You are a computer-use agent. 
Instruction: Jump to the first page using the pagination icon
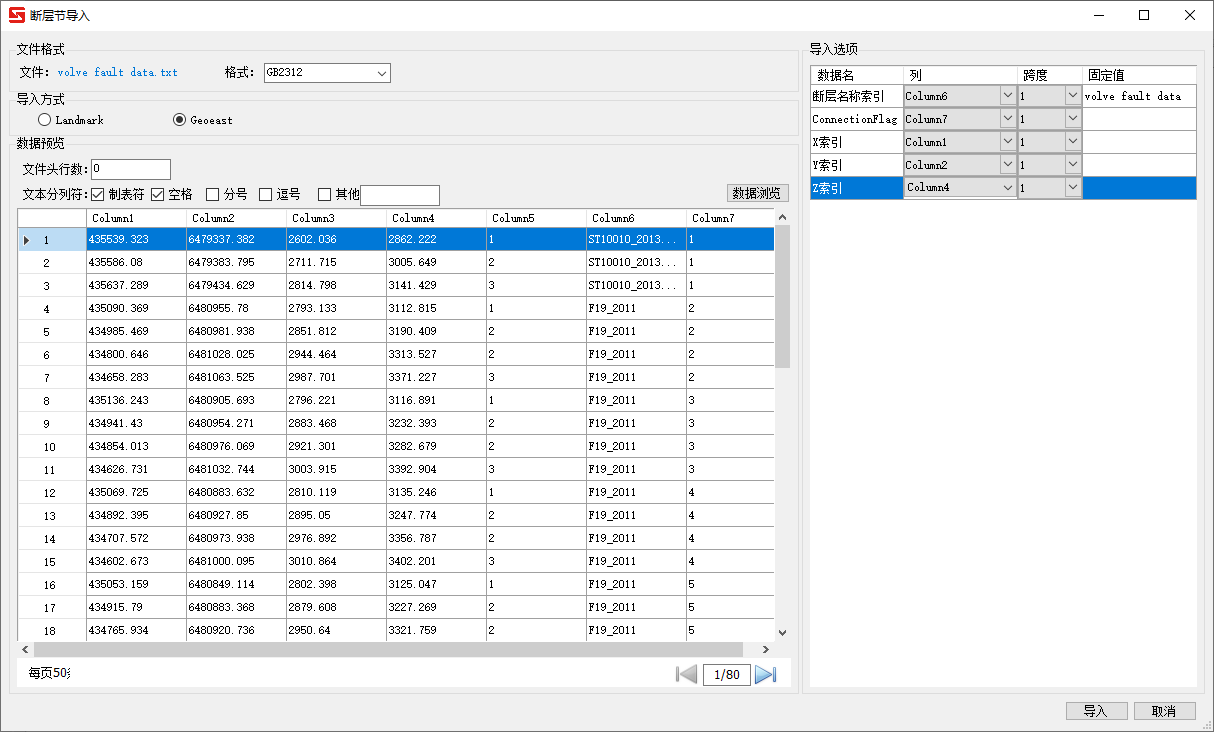[x=687, y=674]
